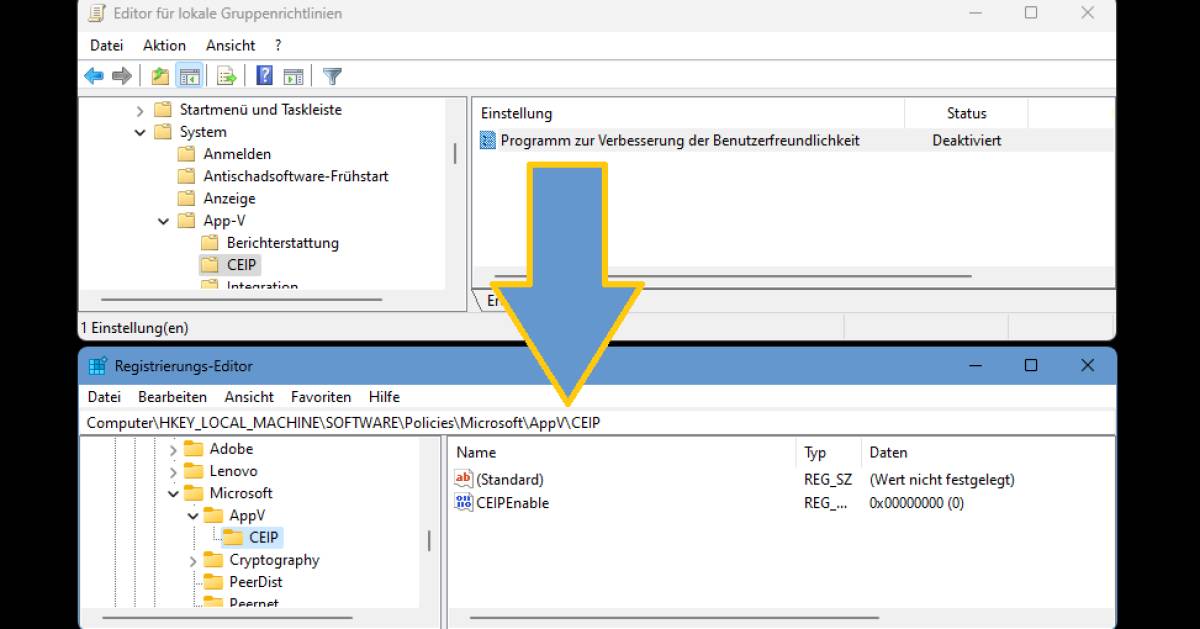Click the Adobe folder icon in registry tree
Viewport: 1200px width, 629px height.
tap(193, 449)
